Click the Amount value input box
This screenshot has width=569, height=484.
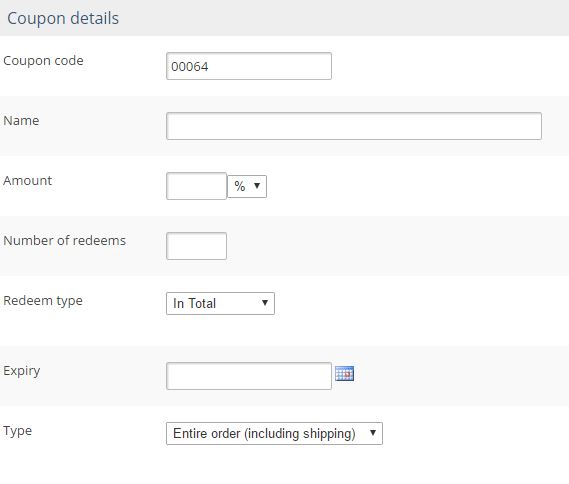pyautogui.click(x=196, y=186)
